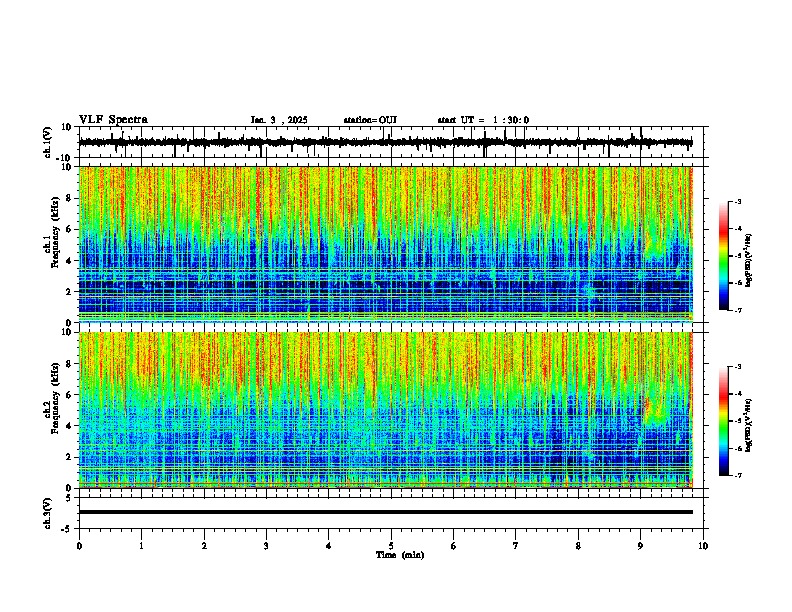Click the 'VLF Spectra' plot title
The width and height of the screenshot is (792, 612).
(x=113, y=120)
